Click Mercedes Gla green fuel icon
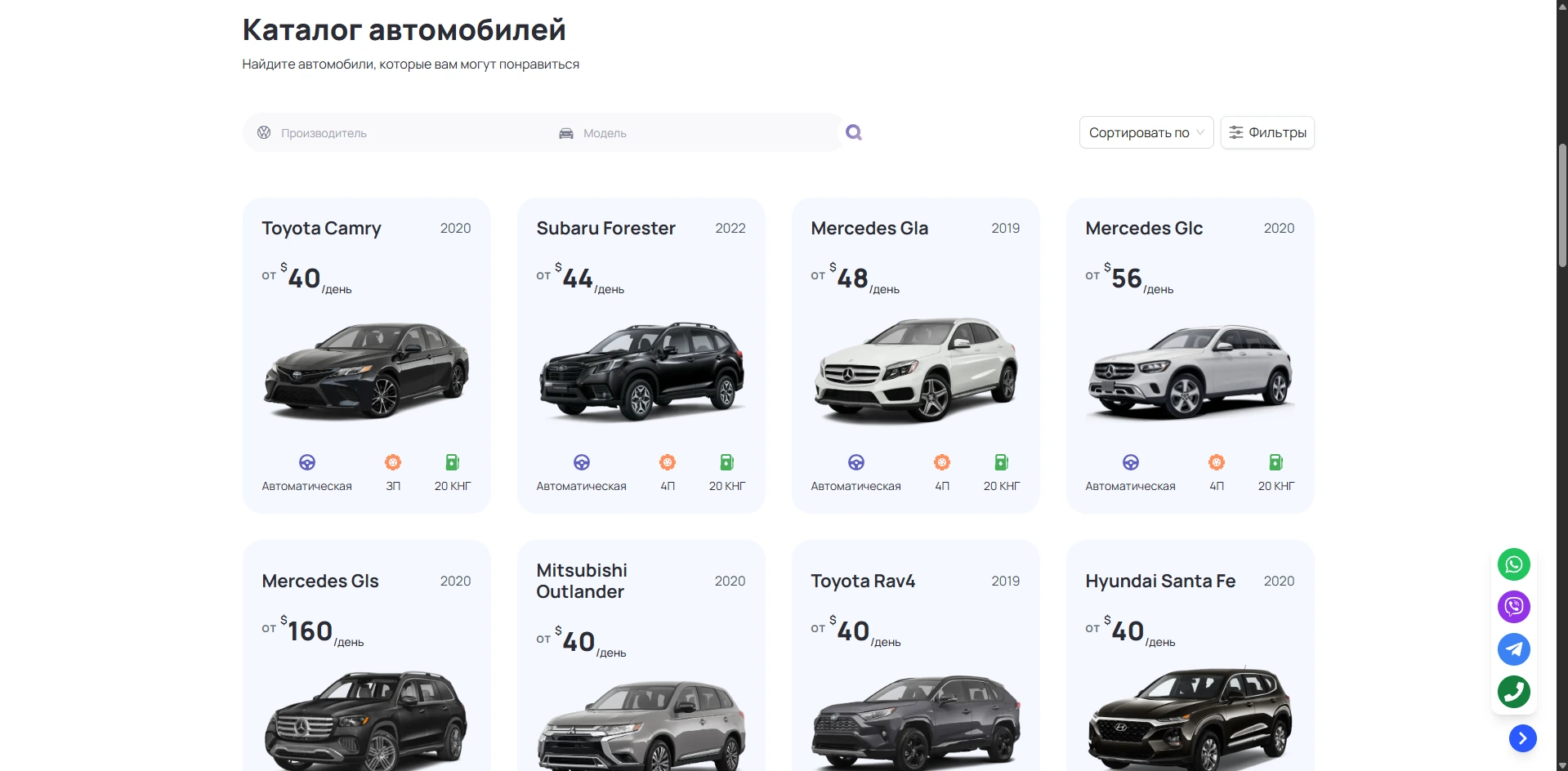 coord(1002,462)
